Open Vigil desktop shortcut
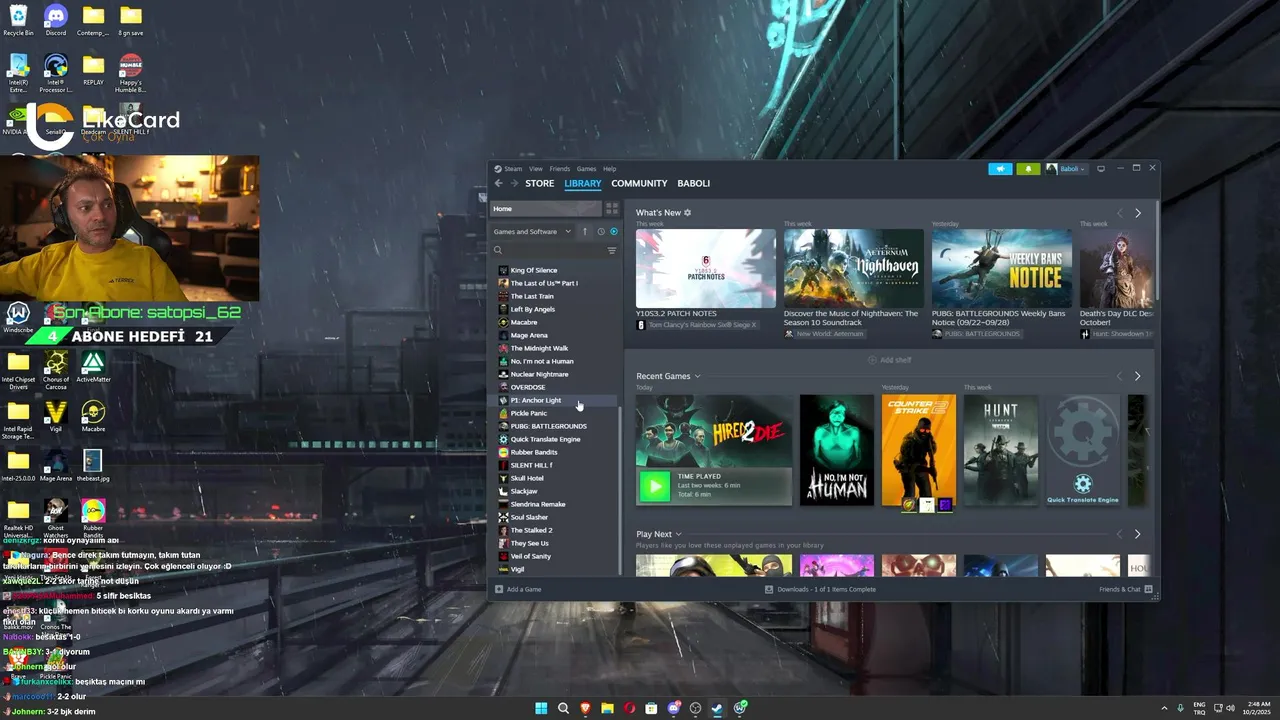 coord(56,417)
